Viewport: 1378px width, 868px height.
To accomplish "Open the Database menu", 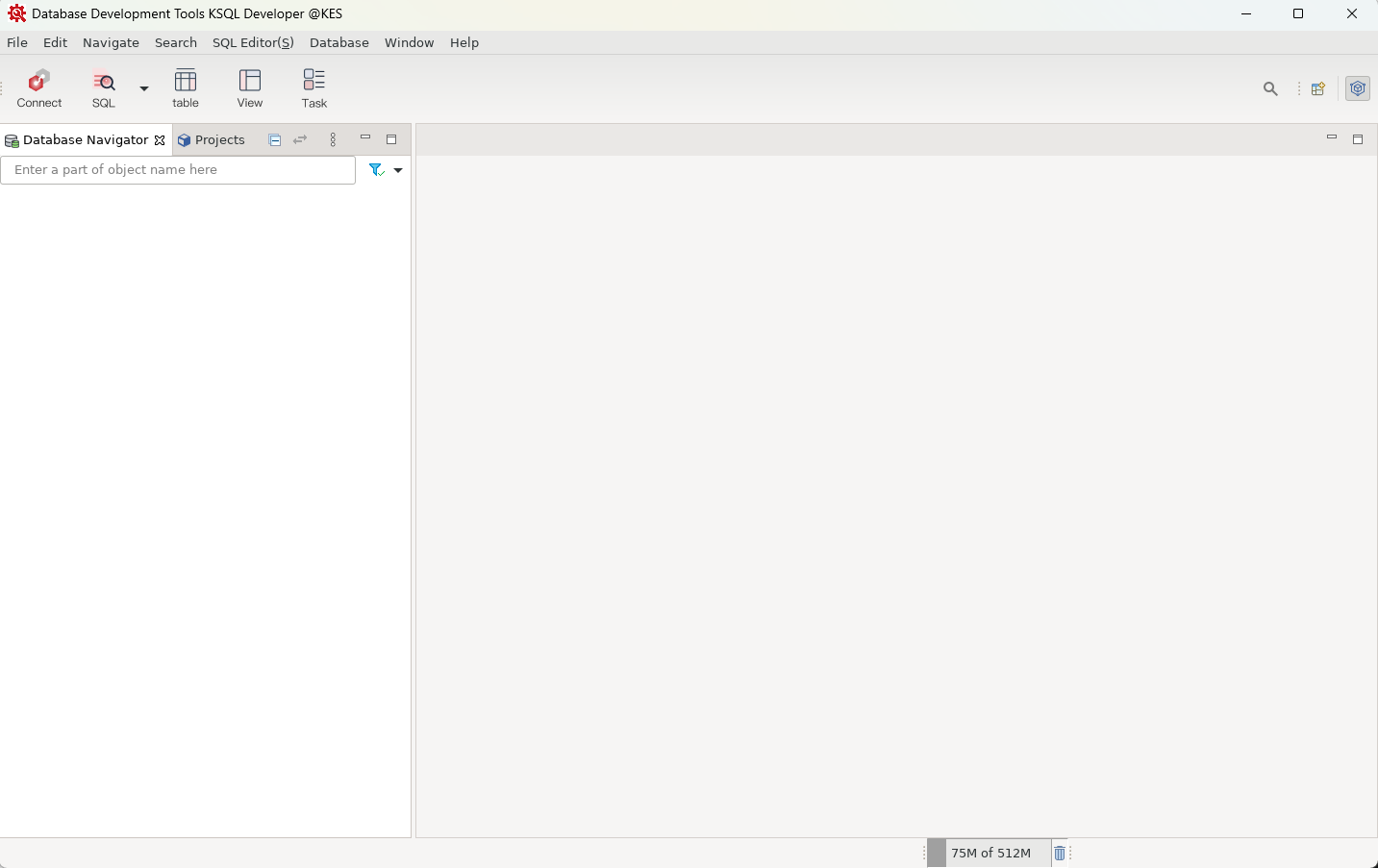I will click(x=338, y=43).
